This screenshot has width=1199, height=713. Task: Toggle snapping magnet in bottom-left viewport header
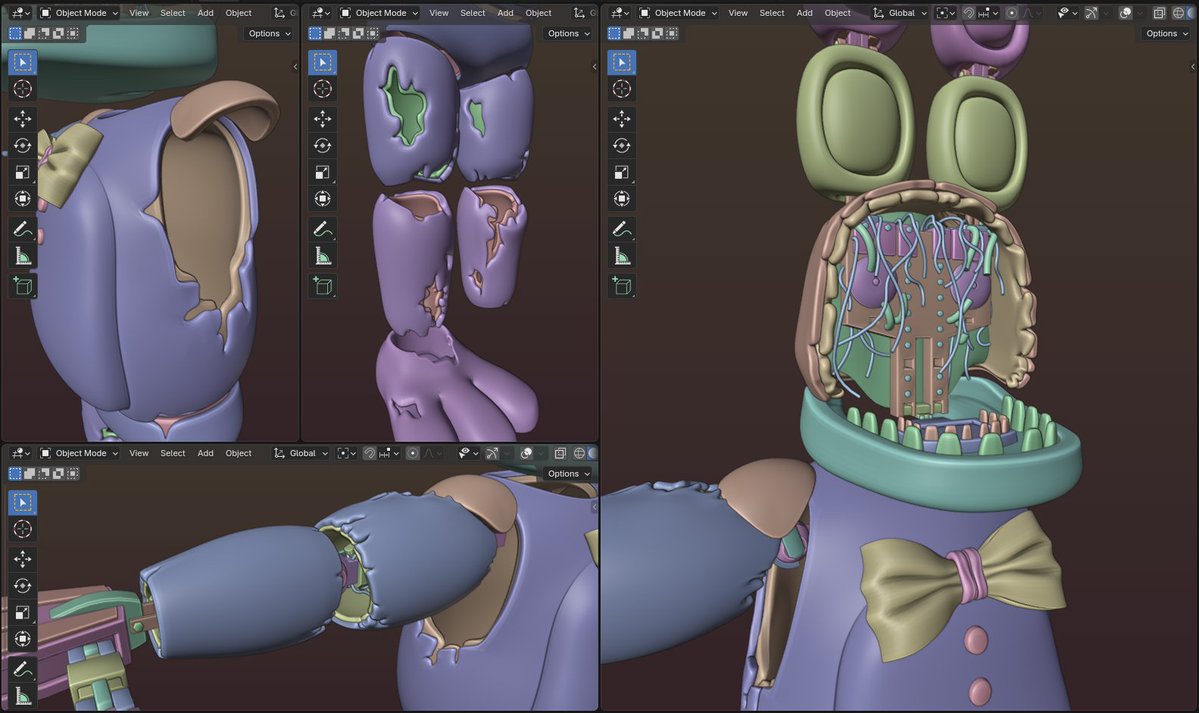(369, 453)
